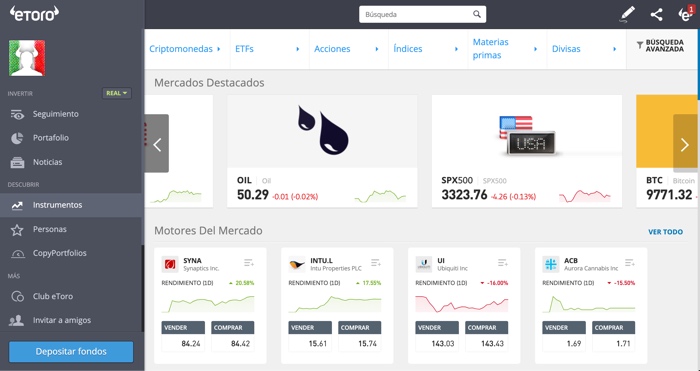Click Depositar fondos button
This screenshot has height=371, width=700.
[71, 351]
